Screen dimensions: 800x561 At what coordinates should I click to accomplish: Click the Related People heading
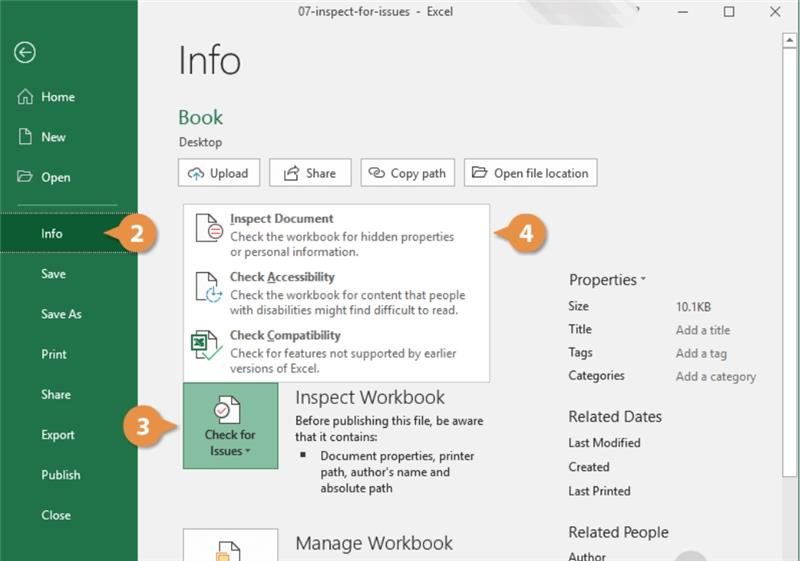(618, 532)
